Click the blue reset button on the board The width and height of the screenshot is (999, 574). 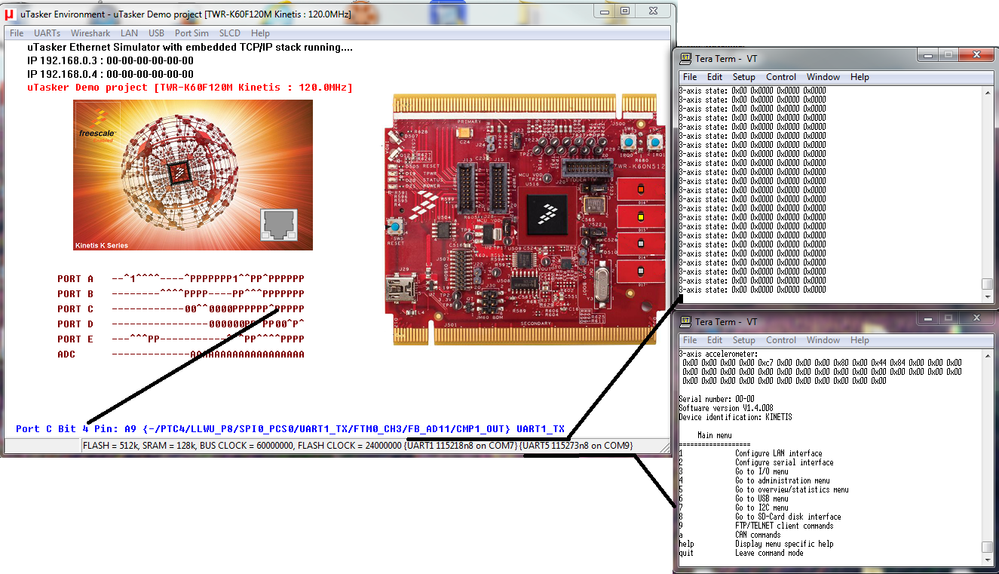(x=396, y=227)
